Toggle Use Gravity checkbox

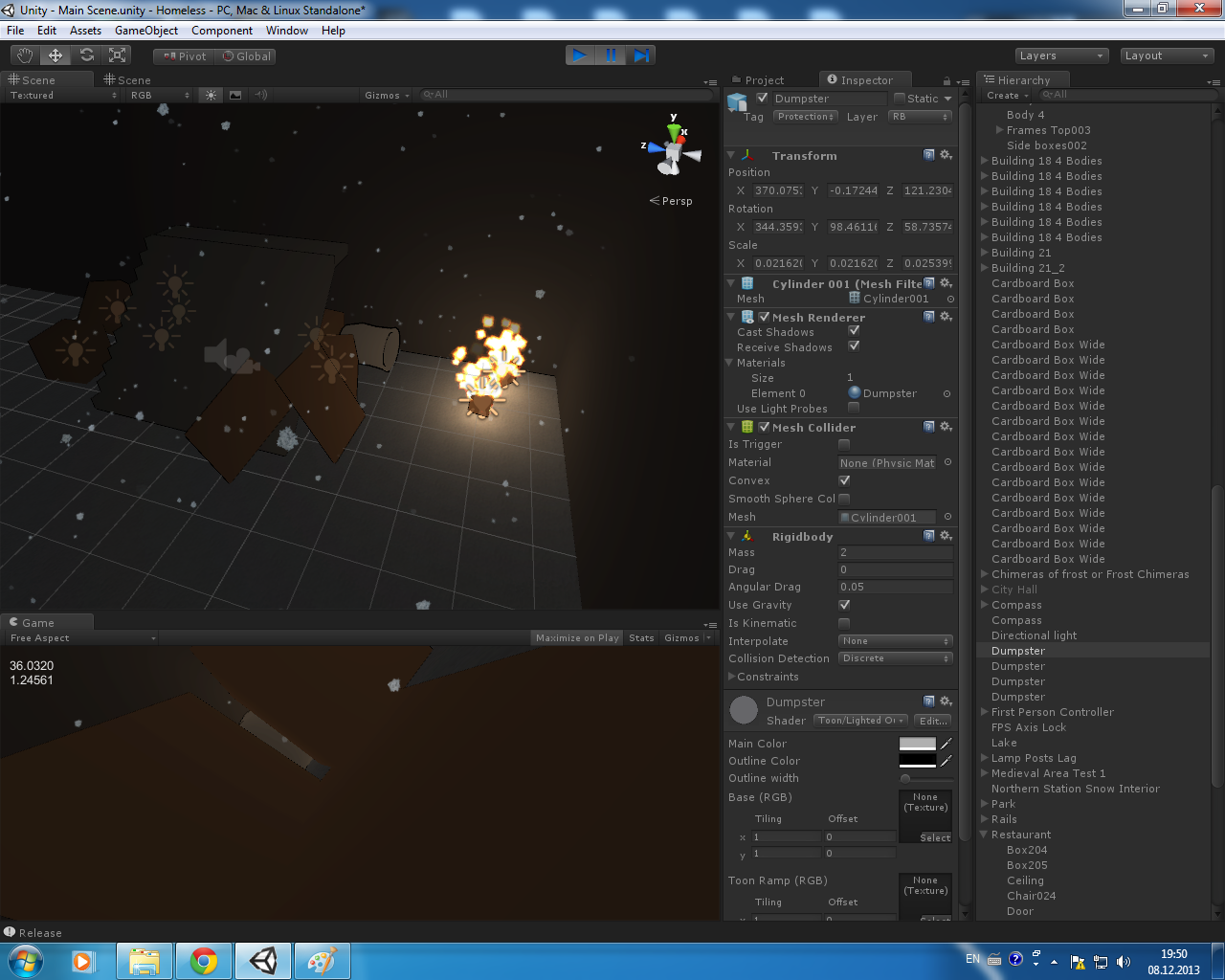point(844,605)
